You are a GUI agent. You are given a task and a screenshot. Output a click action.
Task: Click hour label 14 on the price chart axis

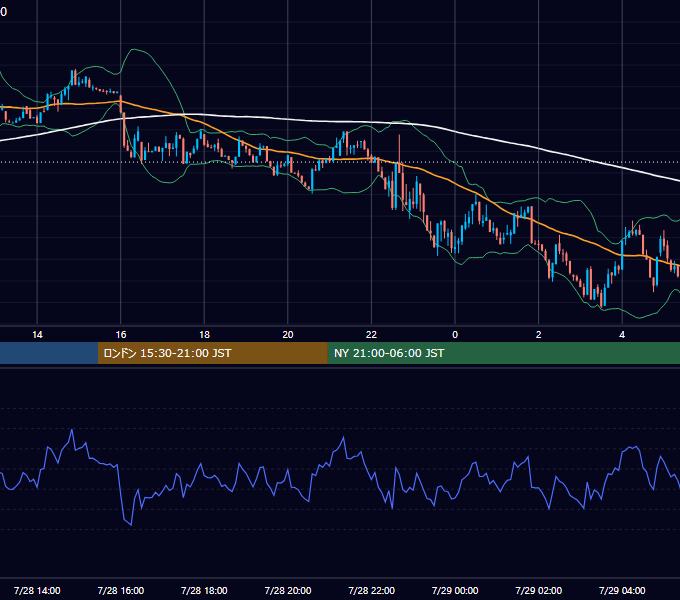click(37, 335)
